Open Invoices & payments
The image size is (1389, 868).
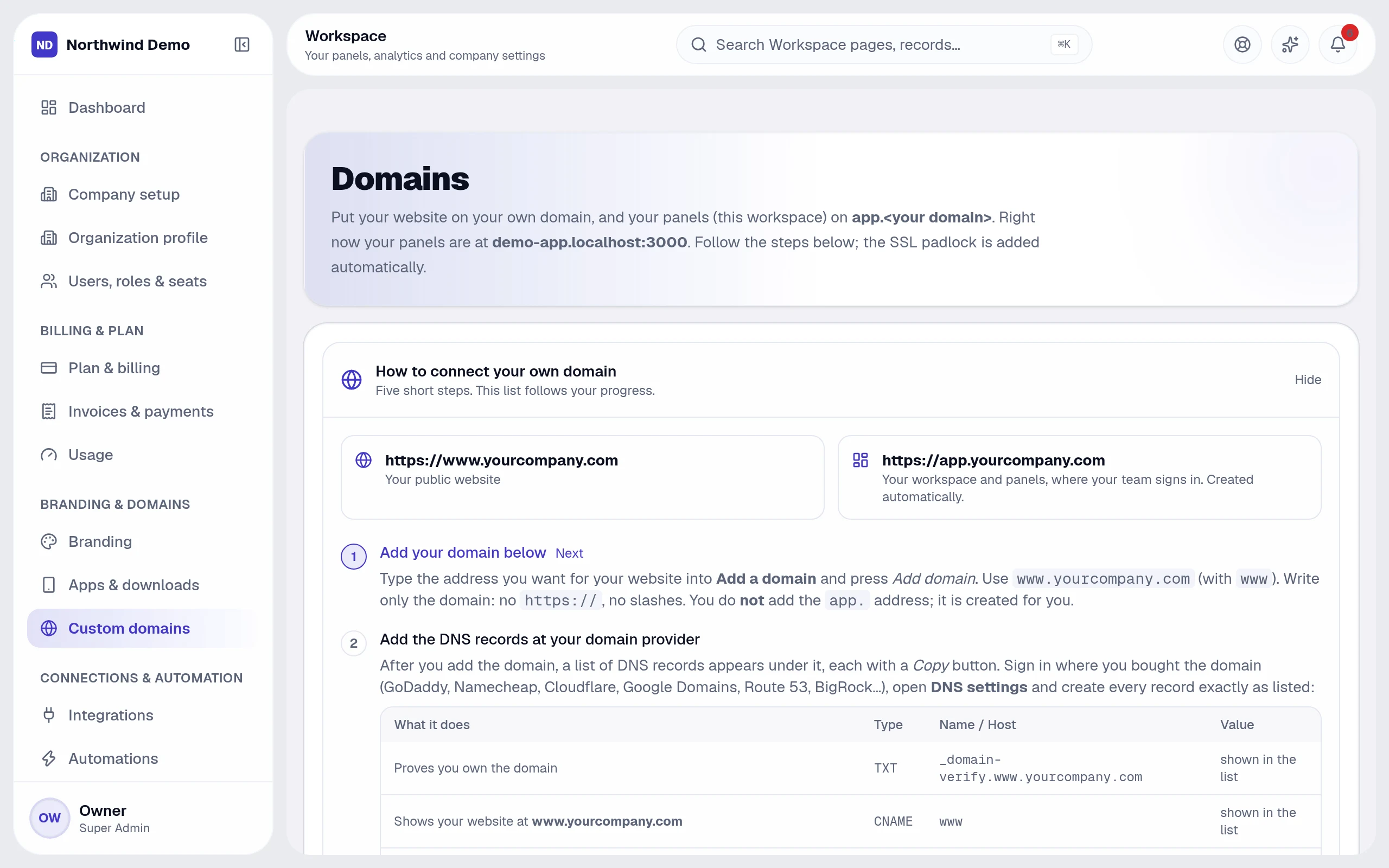(142, 411)
